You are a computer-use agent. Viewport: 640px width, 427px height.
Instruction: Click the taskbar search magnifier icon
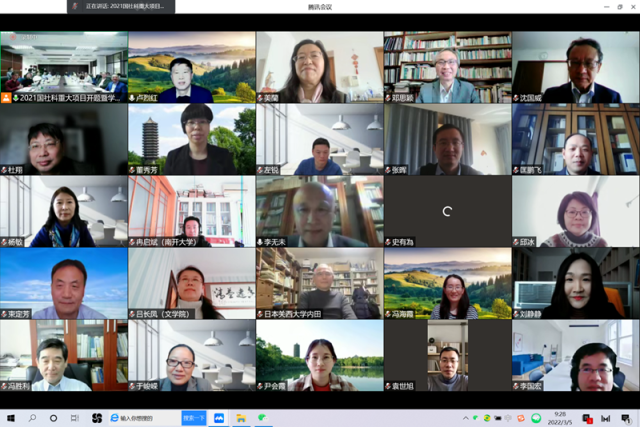coord(33,418)
